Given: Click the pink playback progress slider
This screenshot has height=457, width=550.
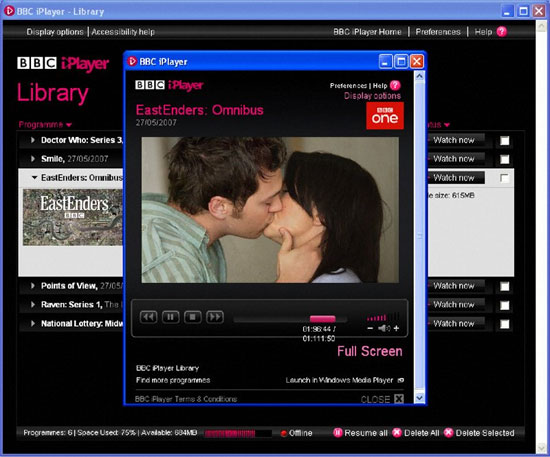Looking at the screenshot, I should click(322, 318).
